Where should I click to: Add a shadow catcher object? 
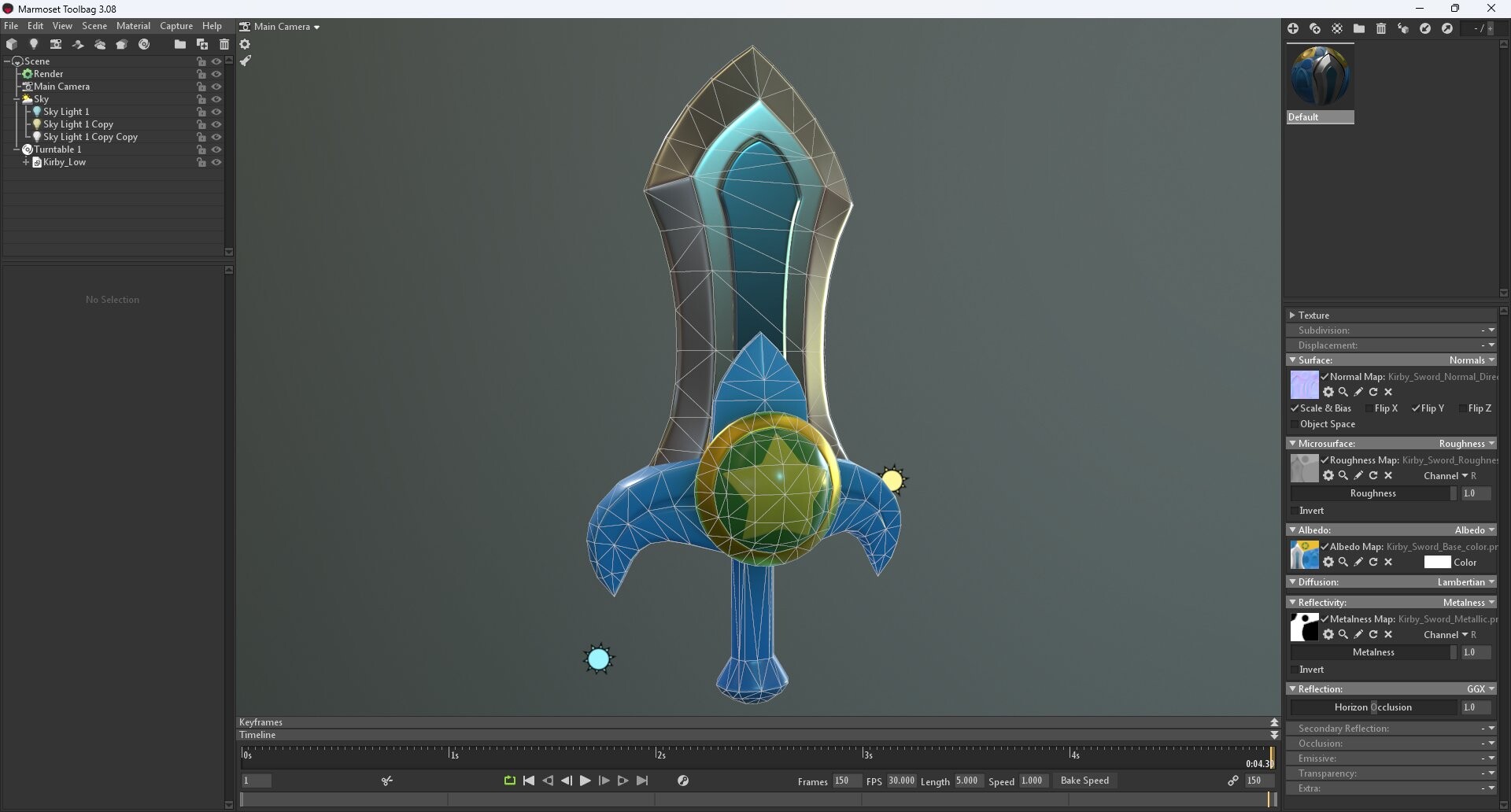click(78, 44)
